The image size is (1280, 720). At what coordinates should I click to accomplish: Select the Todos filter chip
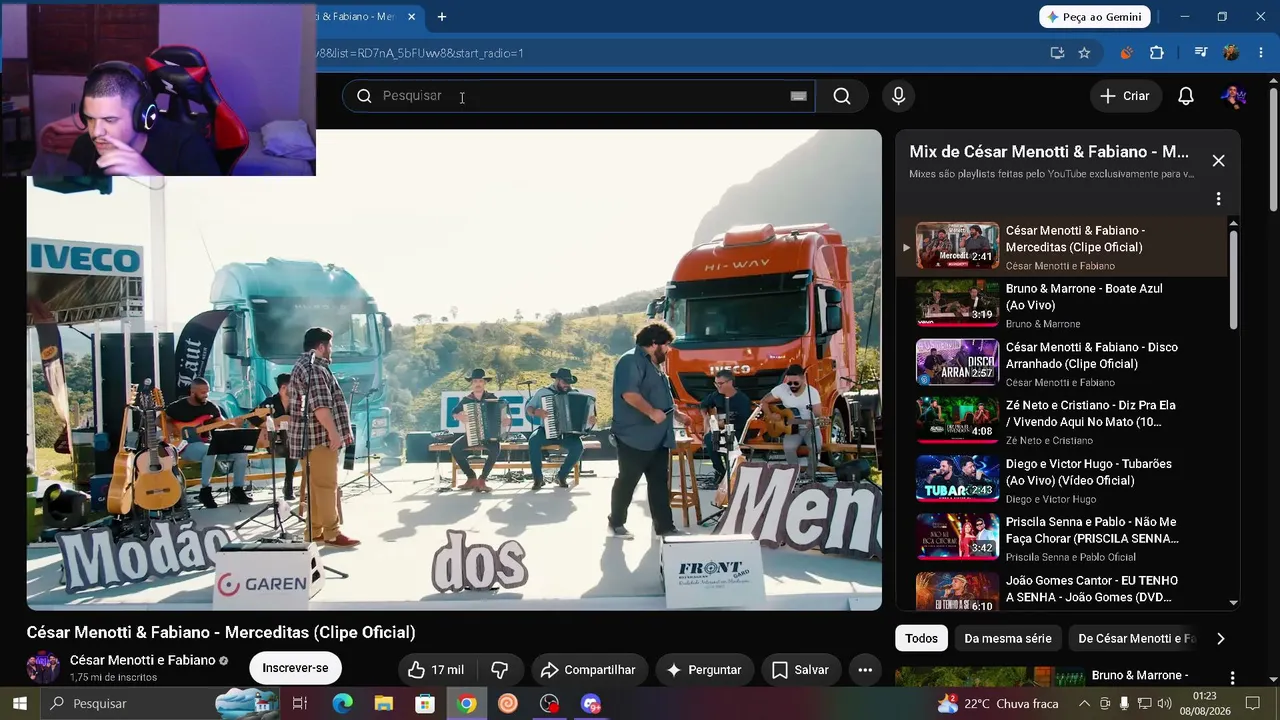(x=922, y=638)
